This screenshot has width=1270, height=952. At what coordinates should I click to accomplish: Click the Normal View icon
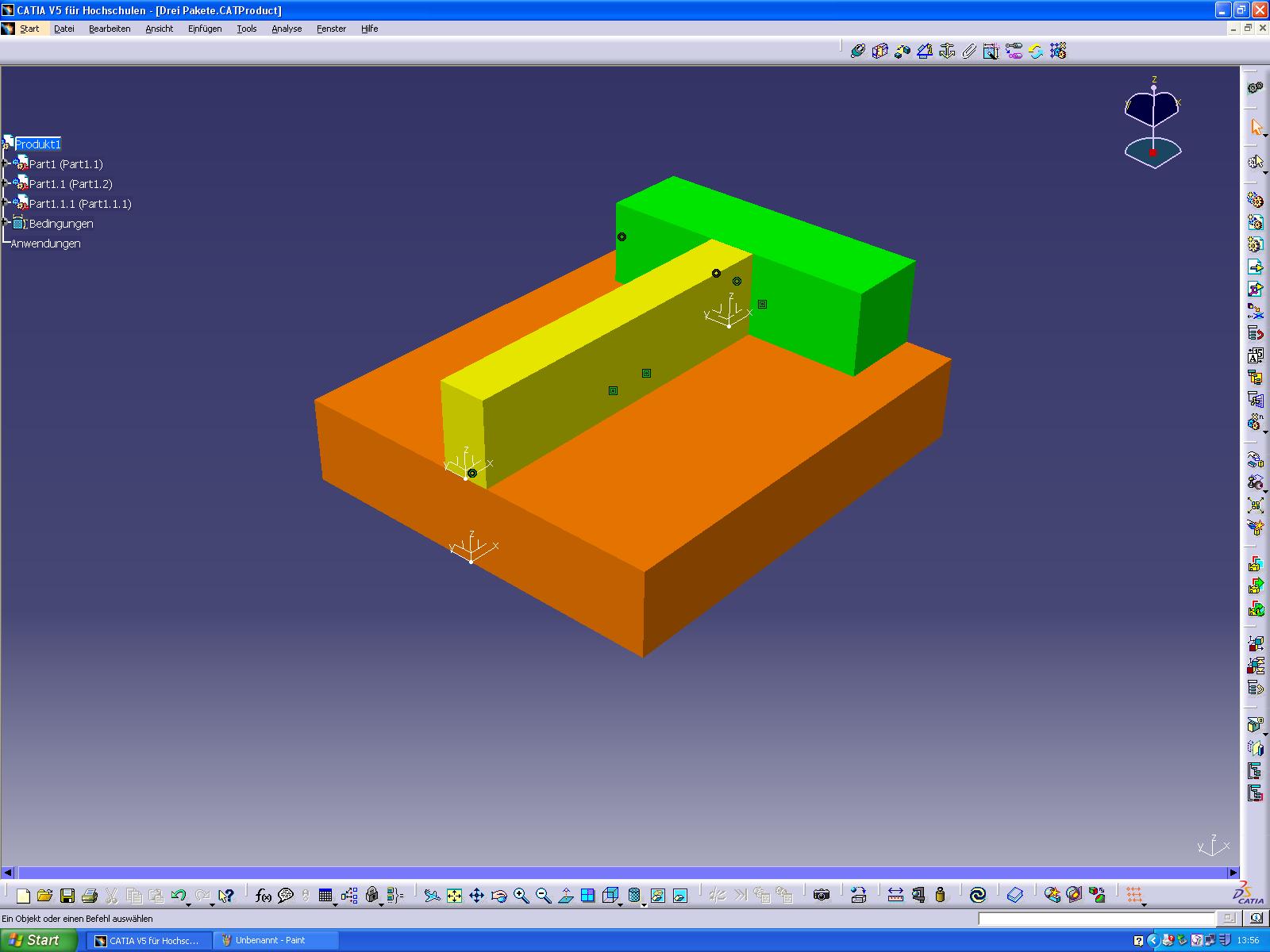[x=565, y=896]
